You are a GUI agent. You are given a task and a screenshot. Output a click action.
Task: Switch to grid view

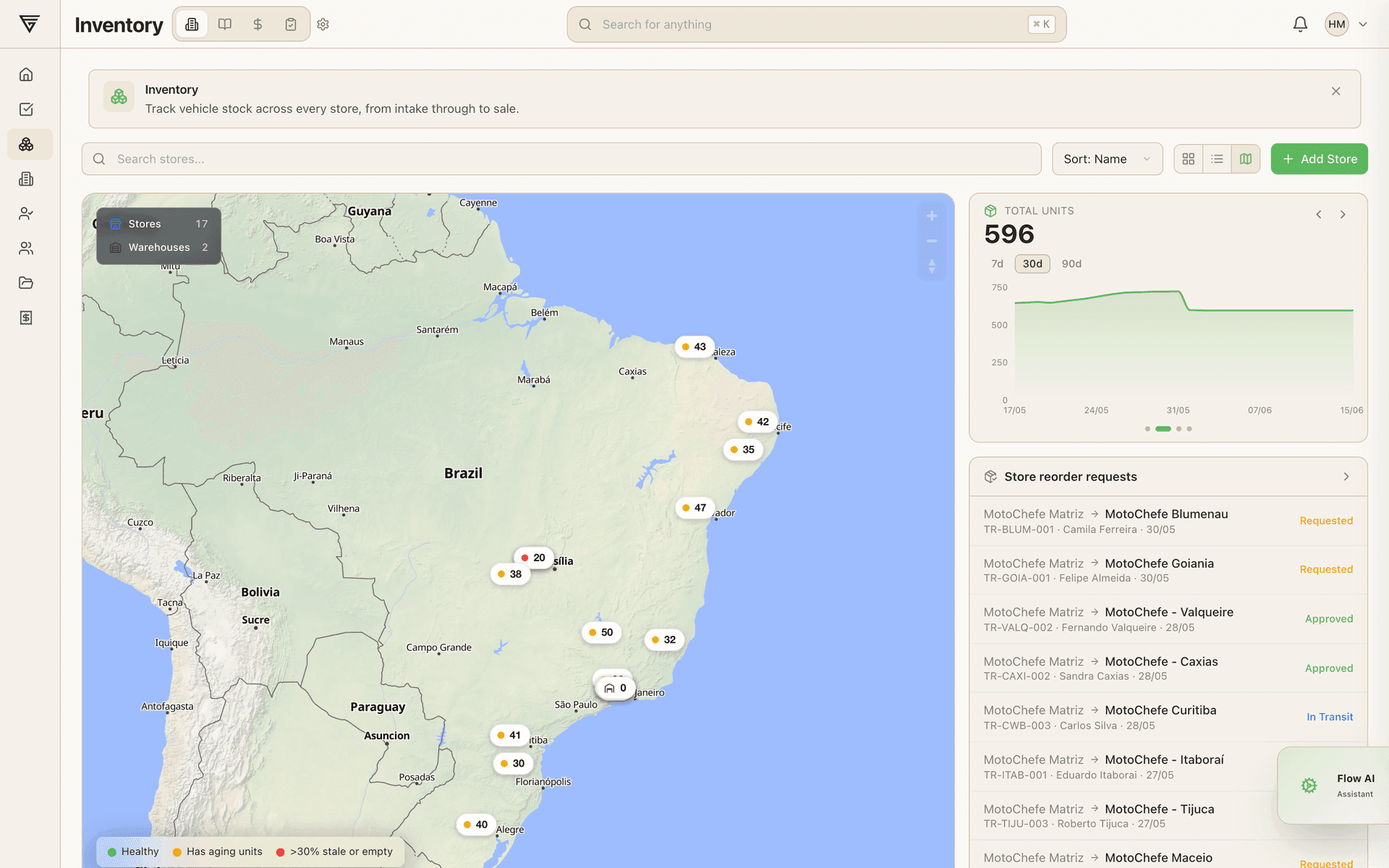(1188, 159)
